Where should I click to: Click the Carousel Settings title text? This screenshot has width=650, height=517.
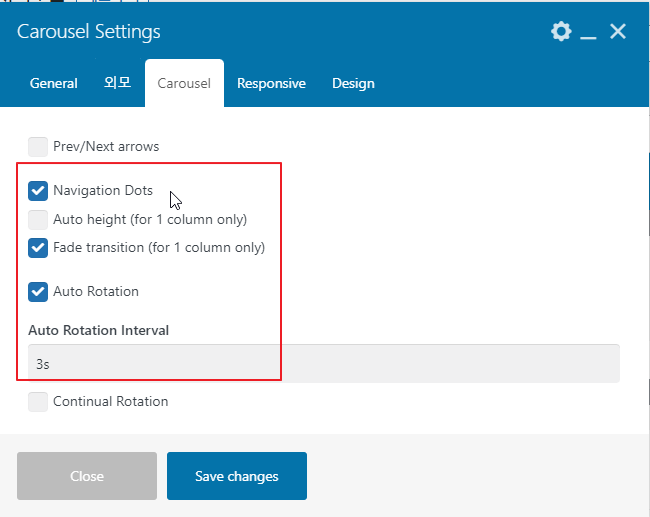click(x=89, y=32)
